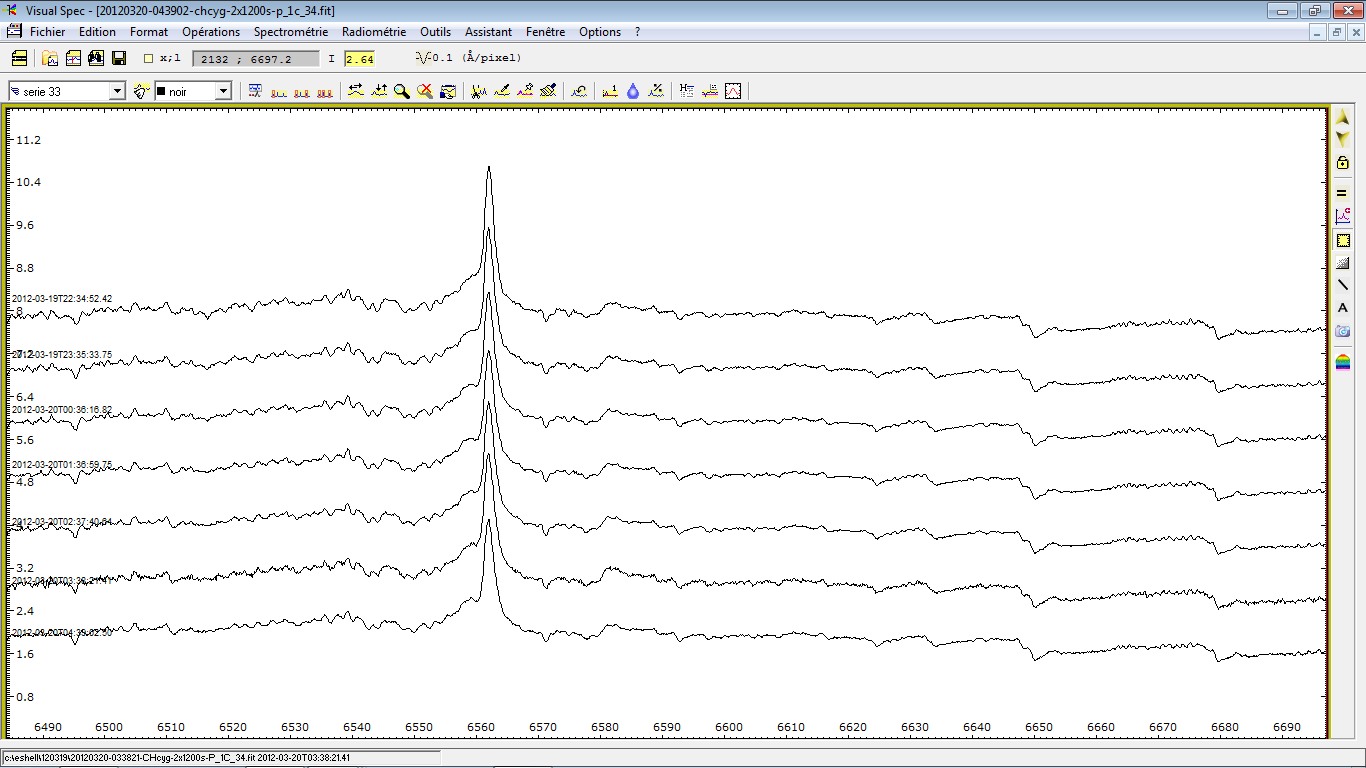Screen dimensions: 1366x768
Task: Toggle the yellow dotted-border square button
Action: pyautogui.click(x=1343, y=241)
